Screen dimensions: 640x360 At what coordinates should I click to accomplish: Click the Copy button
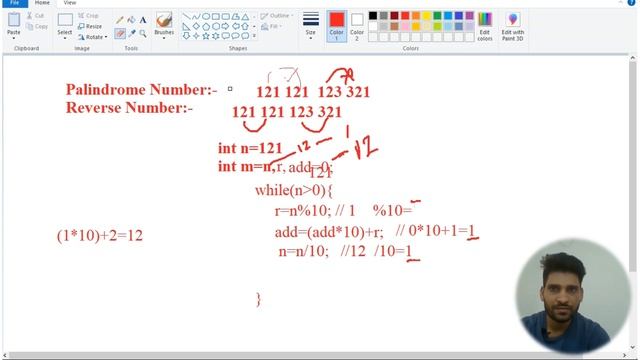37,27
